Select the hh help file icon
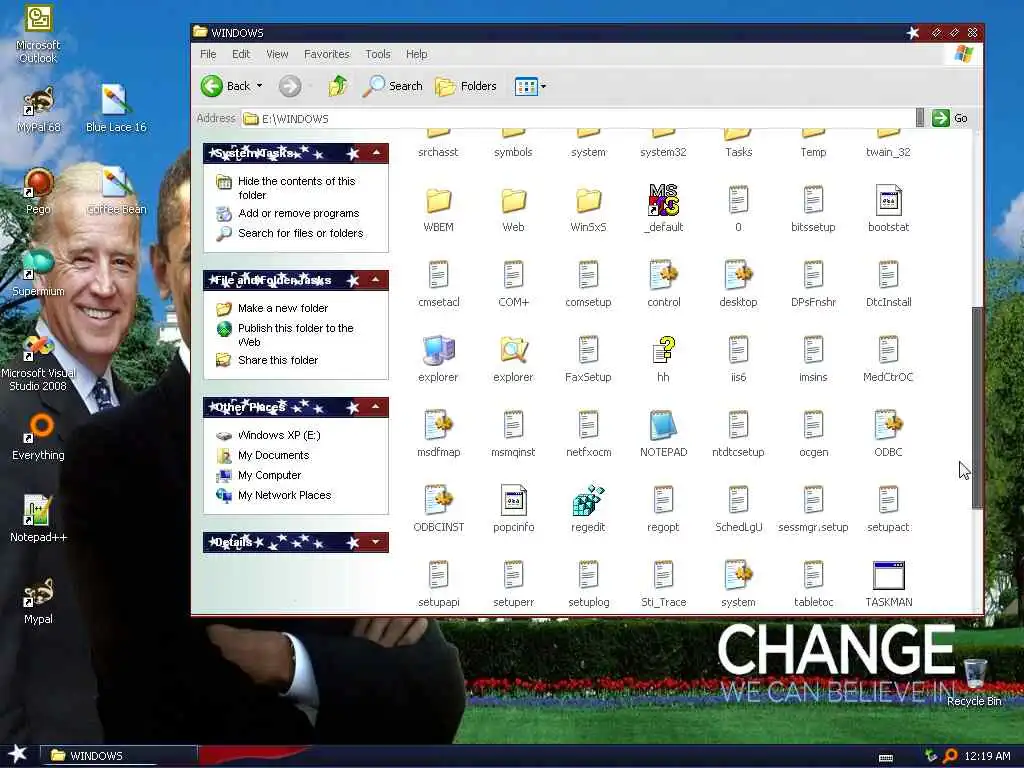Viewport: 1024px width, 768px height. coord(663,351)
